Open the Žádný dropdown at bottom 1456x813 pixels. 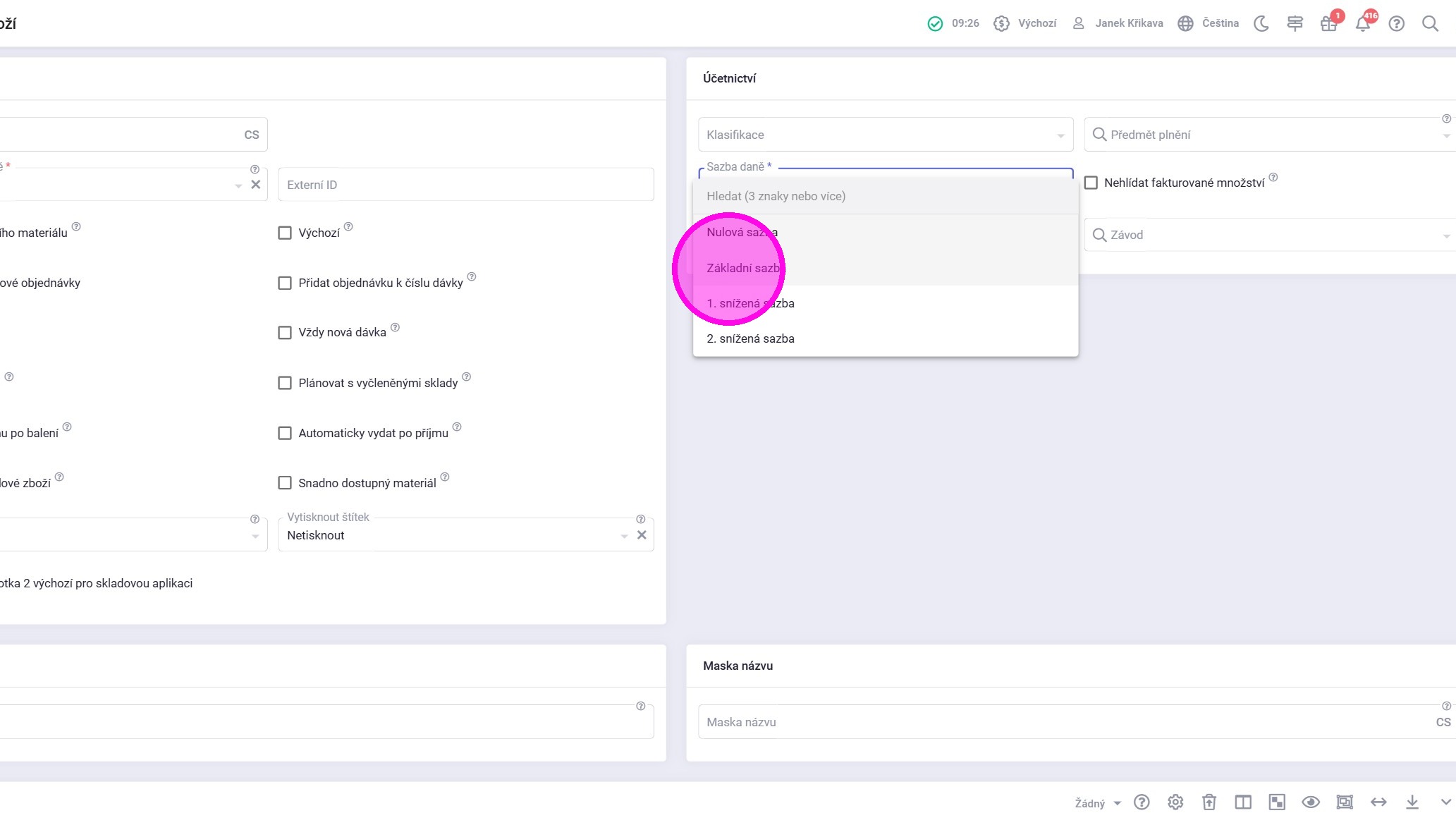pyautogui.click(x=1098, y=803)
